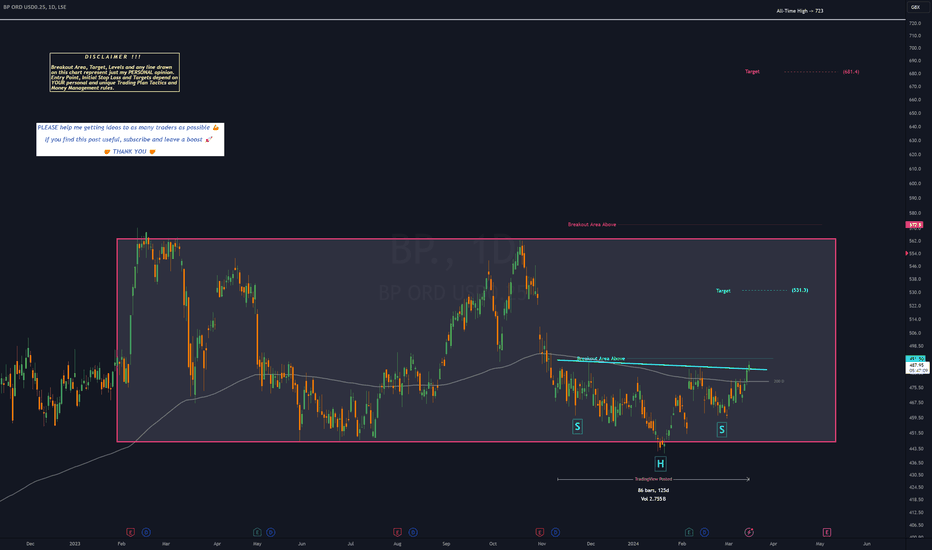The height and width of the screenshot is (550, 932).
Task: Click the 720.0 value on price axis
Action: point(915,23)
